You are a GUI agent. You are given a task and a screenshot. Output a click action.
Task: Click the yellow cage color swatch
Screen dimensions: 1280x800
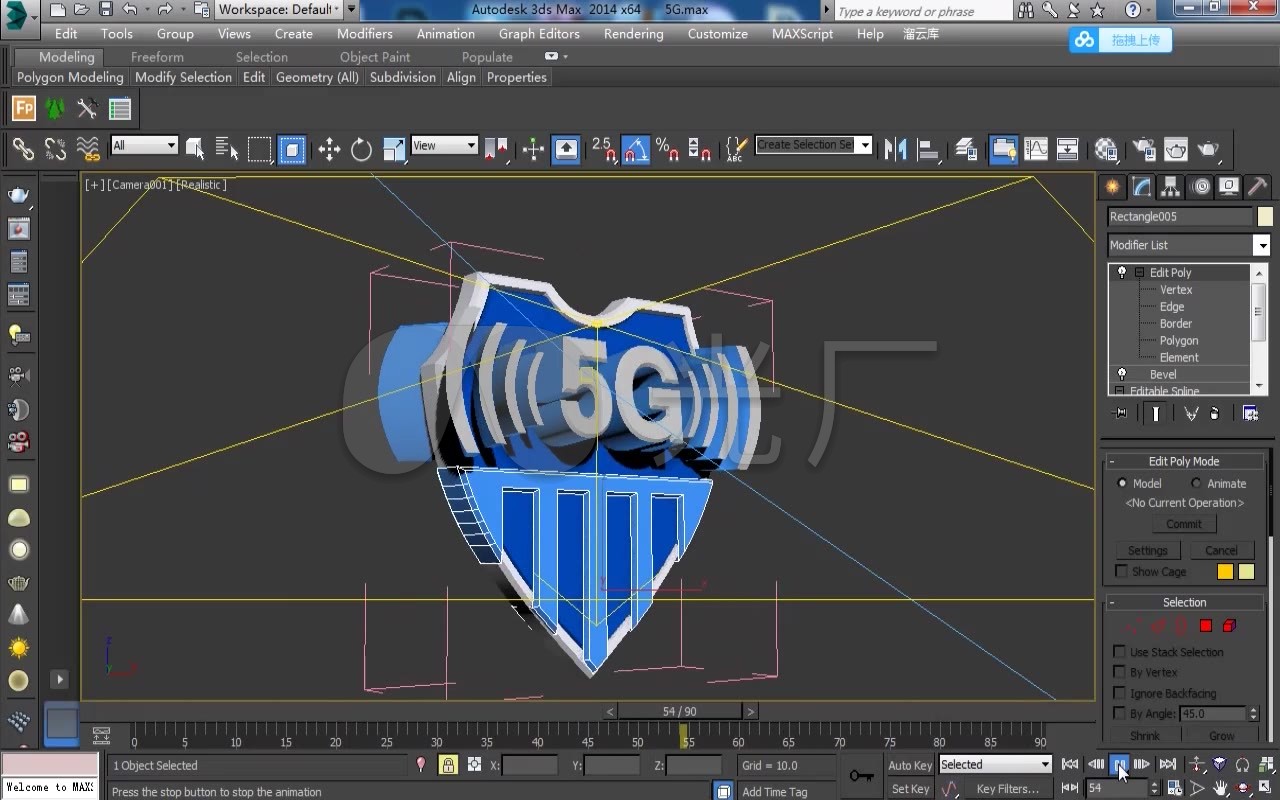1225,571
